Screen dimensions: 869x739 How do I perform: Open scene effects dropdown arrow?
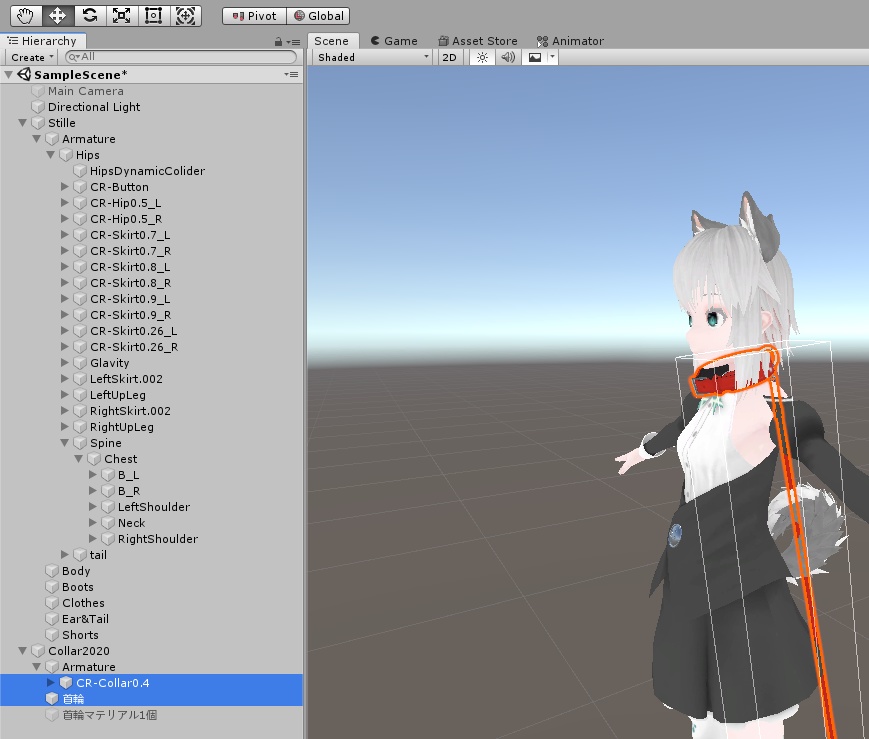[x=553, y=57]
